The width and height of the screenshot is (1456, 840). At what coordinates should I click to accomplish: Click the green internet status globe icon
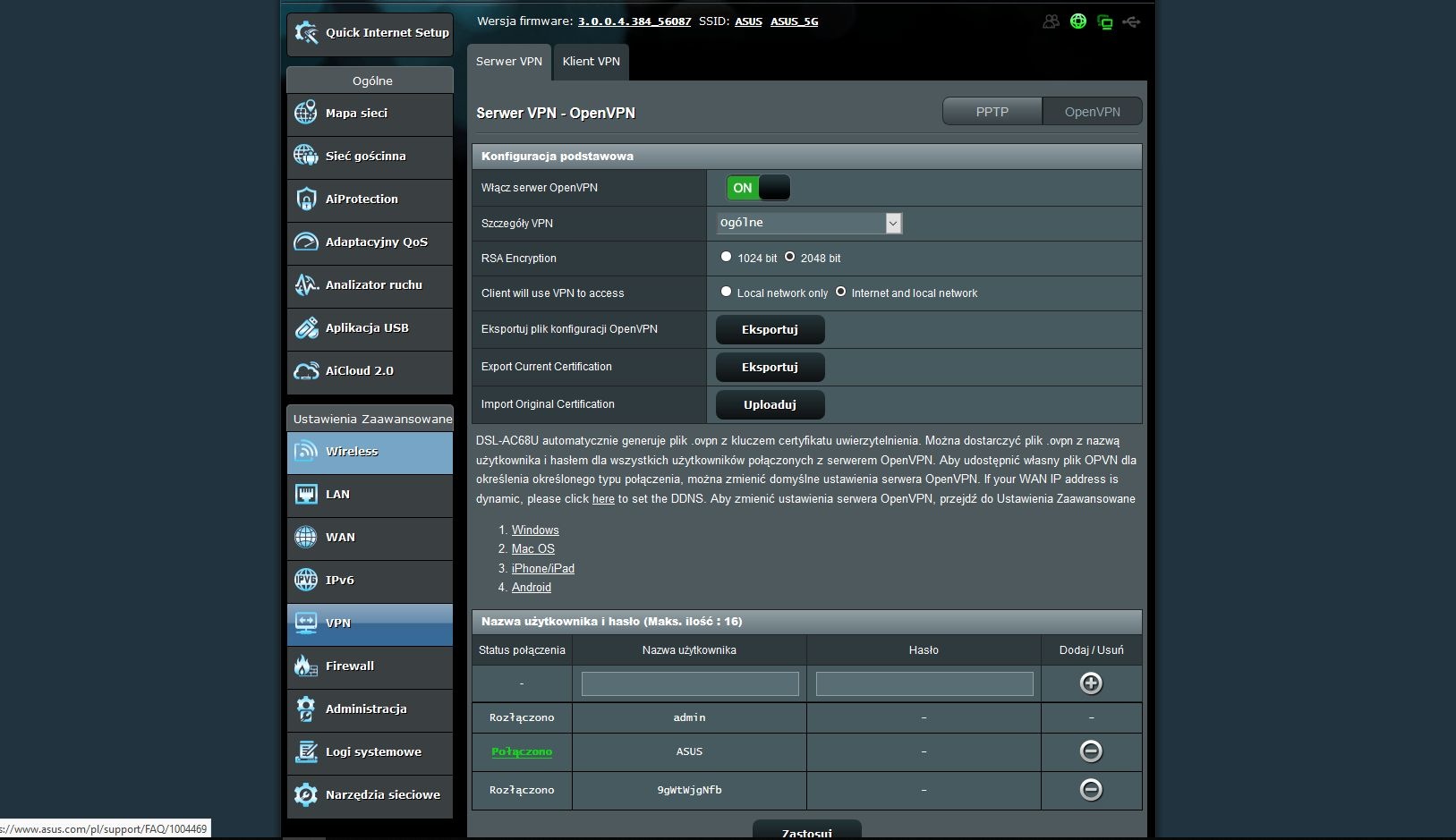[1078, 21]
